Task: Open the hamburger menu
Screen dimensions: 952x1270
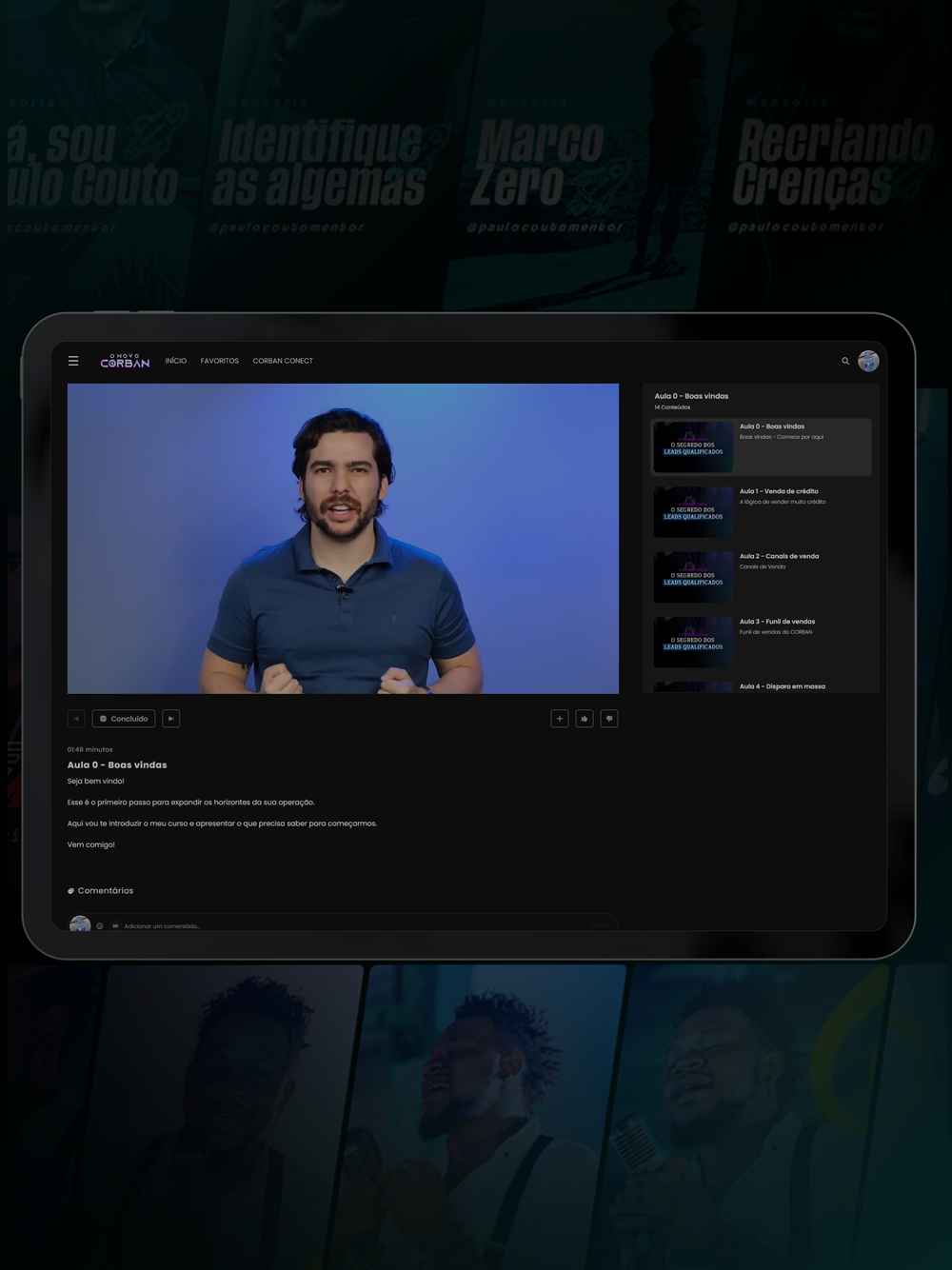Action: tap(73, 361)
